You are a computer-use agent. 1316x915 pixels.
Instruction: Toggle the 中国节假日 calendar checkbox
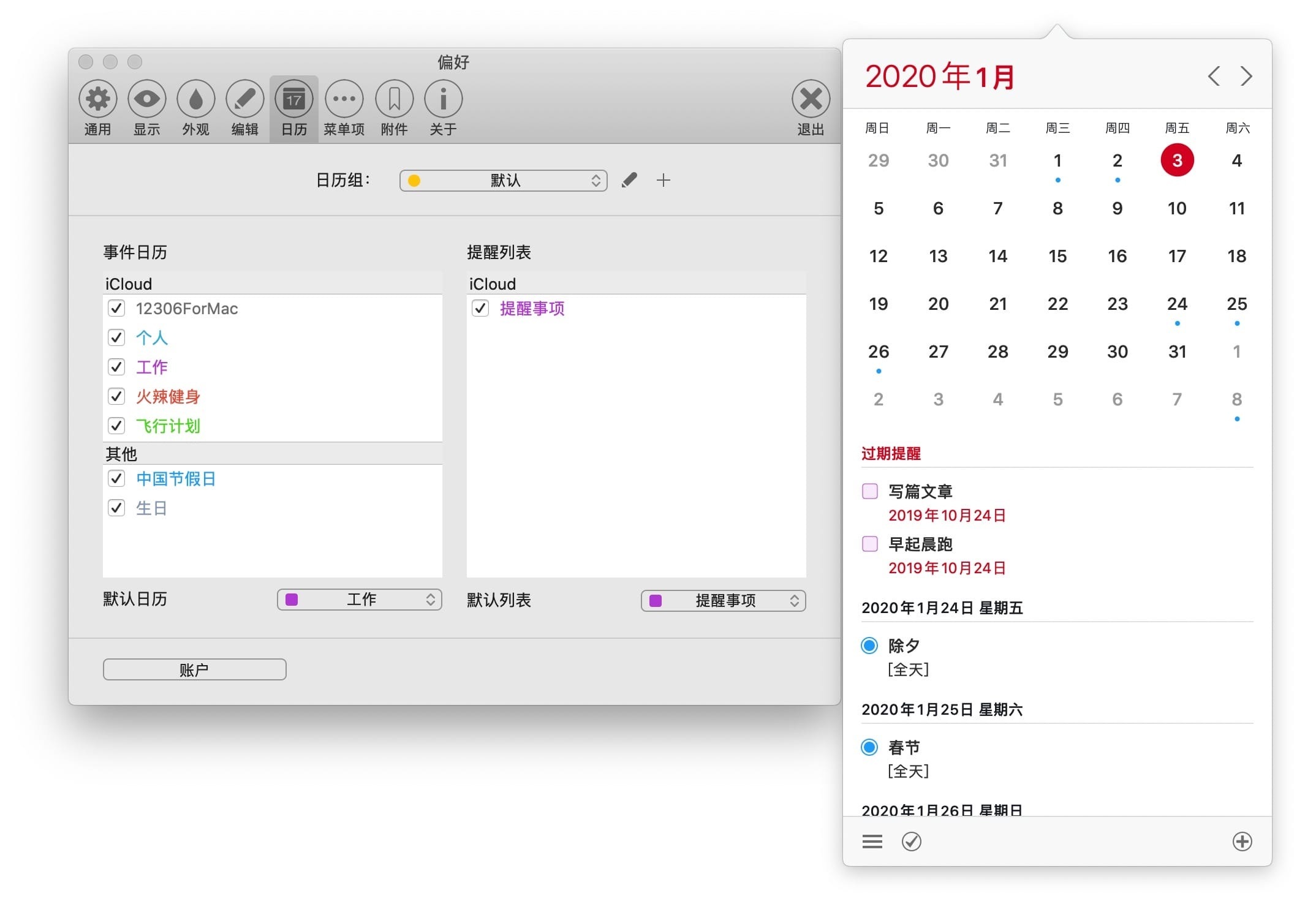coord(116,478)
